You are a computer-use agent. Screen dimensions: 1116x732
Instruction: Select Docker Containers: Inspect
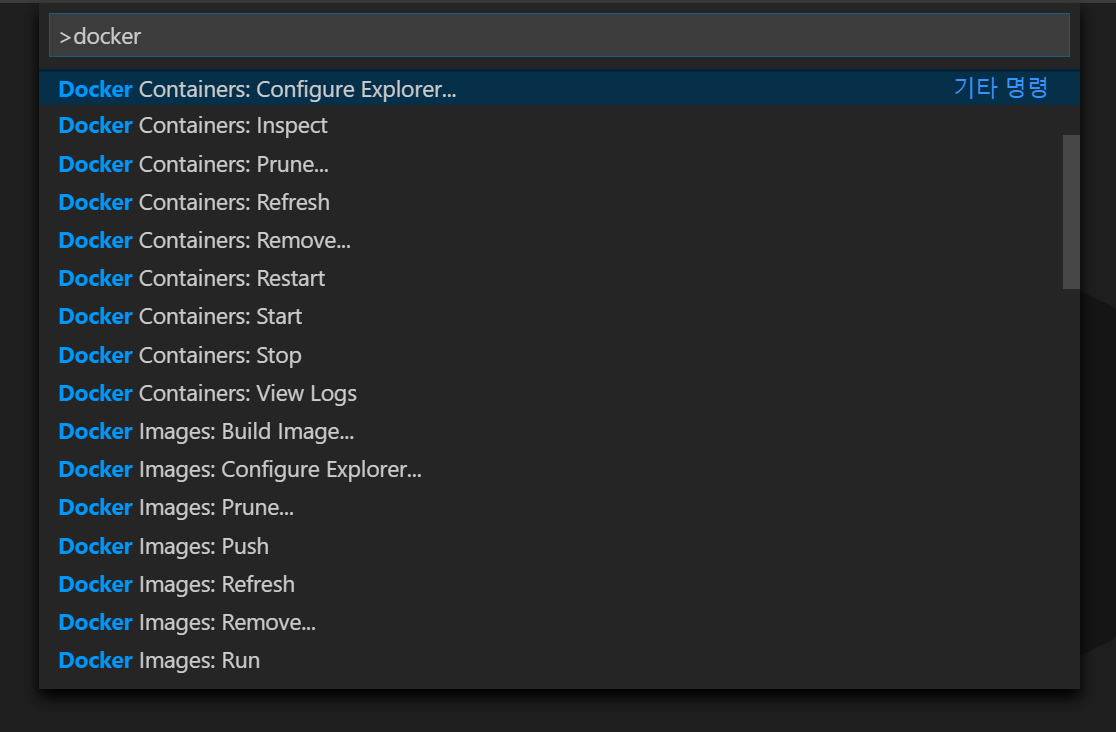559,125
